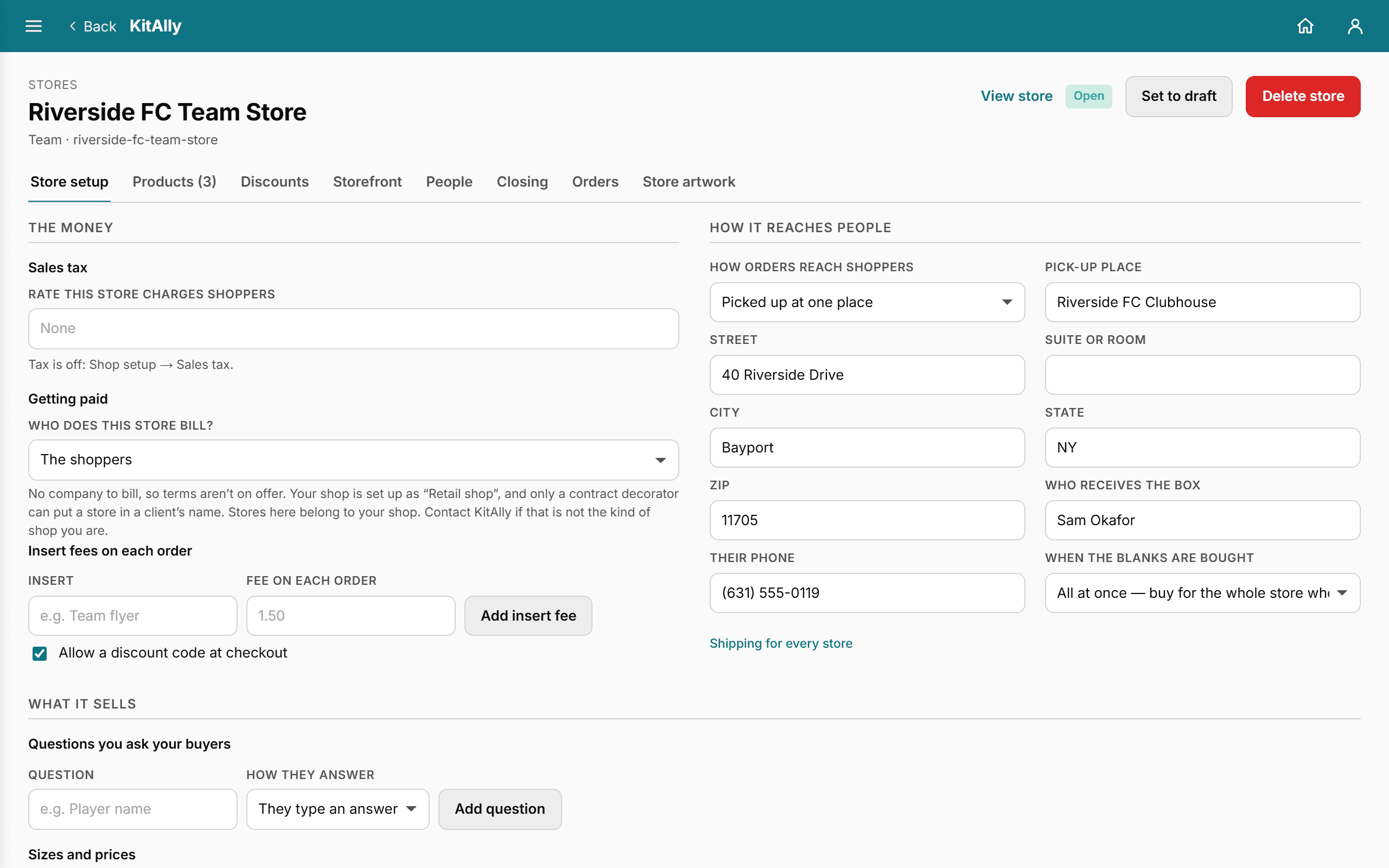Image resolution: width=1389 pixels, height=868 pixels.
Task: Click the home icon in header
Action: pos(1305,26)
